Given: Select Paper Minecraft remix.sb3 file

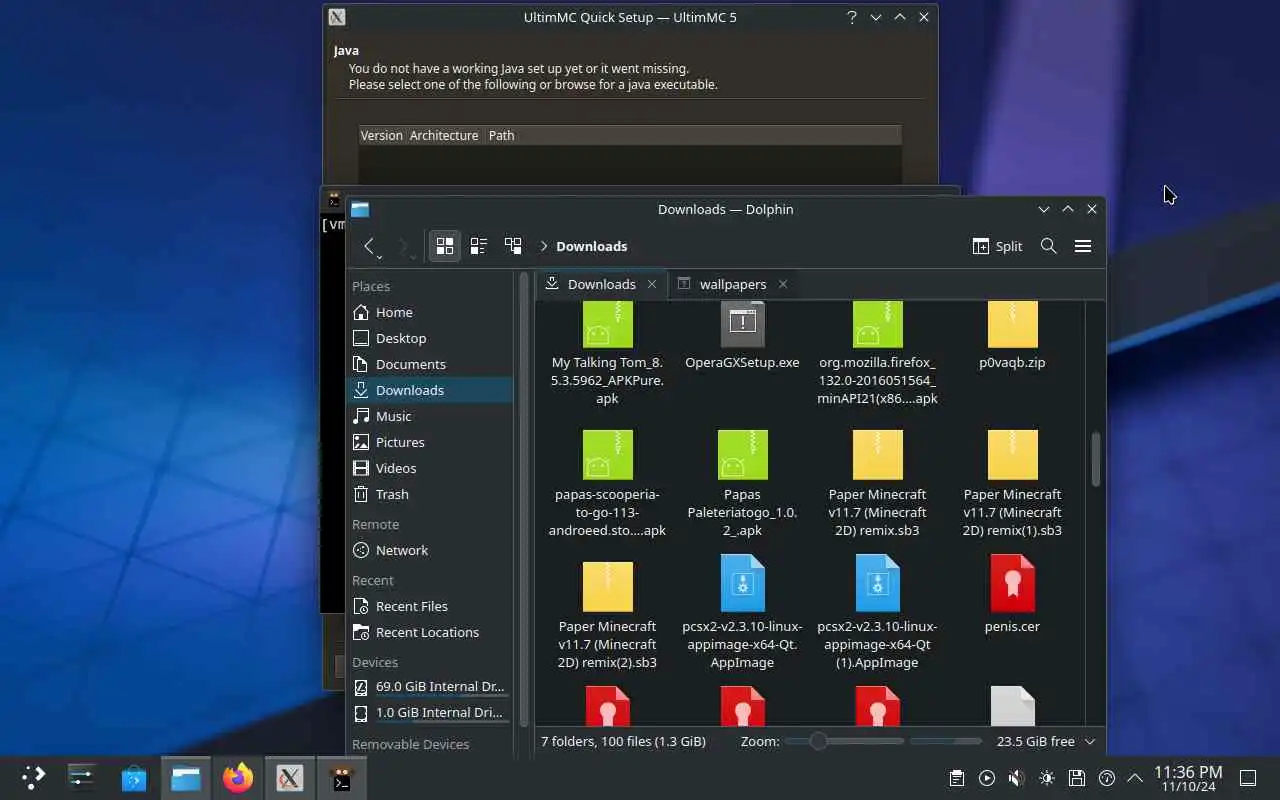Looking at the screenshot, I should click(877, 484).
